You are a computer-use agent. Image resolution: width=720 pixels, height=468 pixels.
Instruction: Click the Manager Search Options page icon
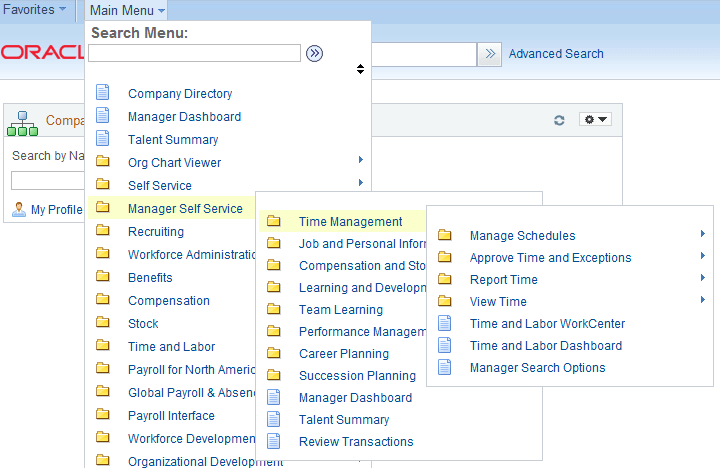[x=444, y=367]
